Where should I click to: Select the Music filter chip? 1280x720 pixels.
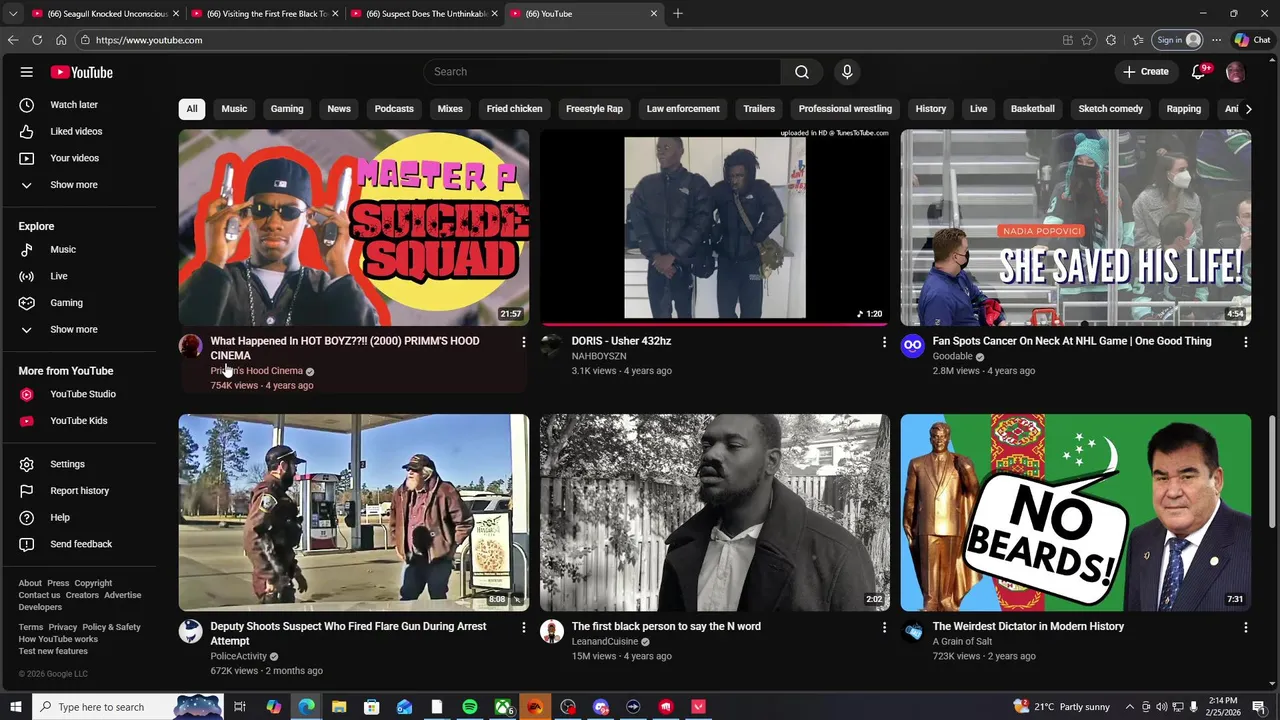(234, 109)
